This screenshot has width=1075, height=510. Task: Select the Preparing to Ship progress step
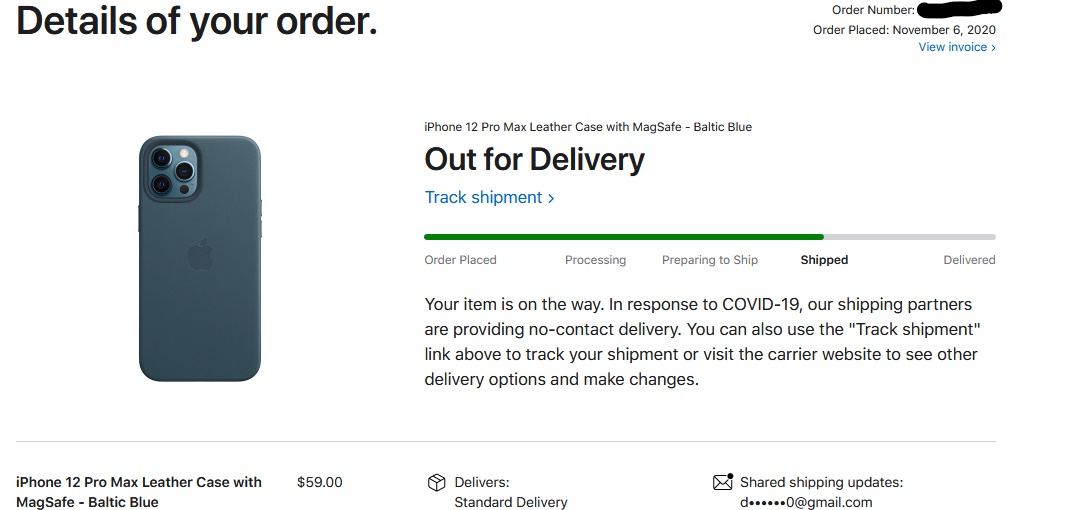[710, 260]
